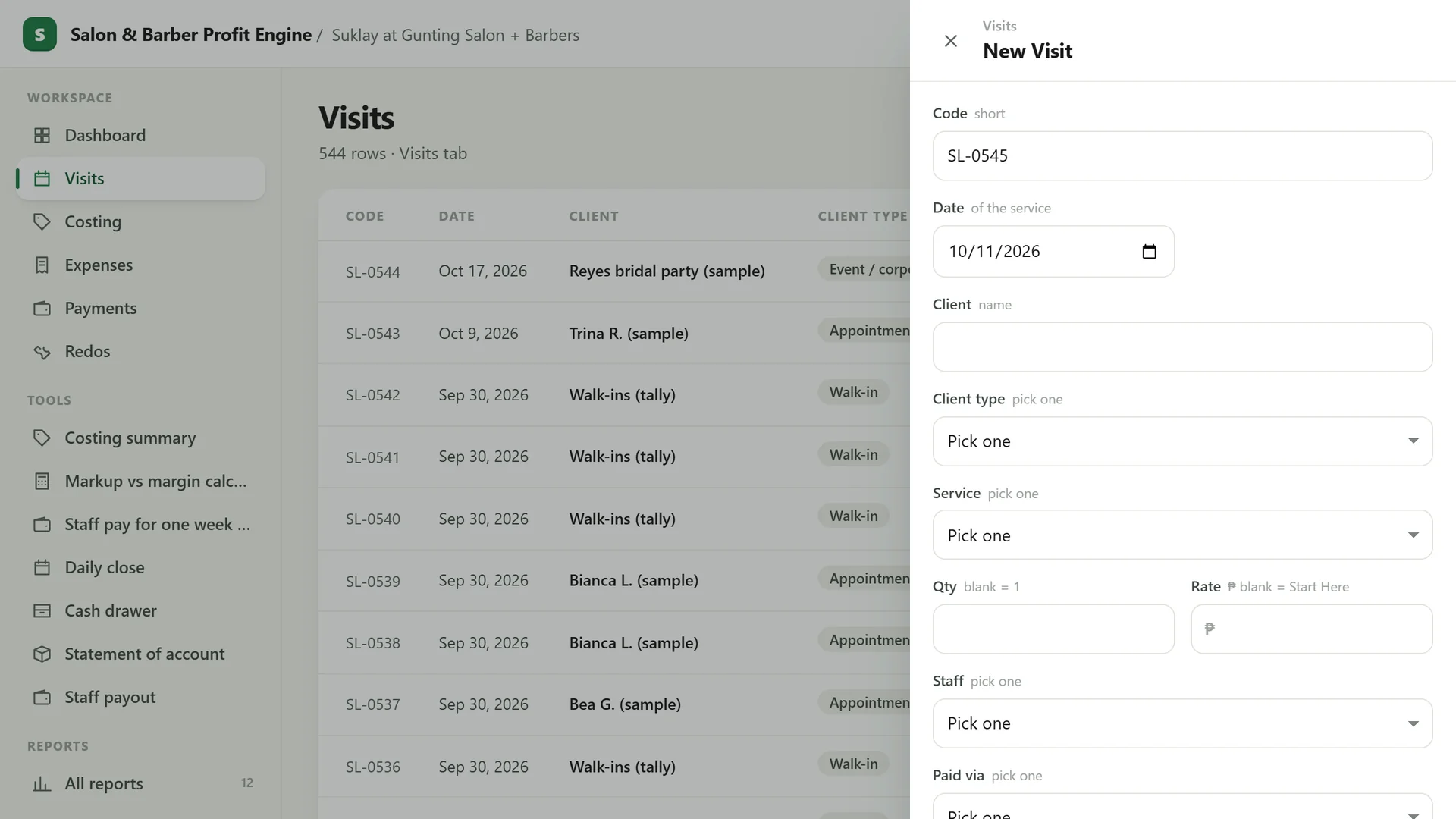Viewport: 1456px width, 819px height.
Task: Click the Redos icon in sidebar
Action: [x=42, y=351]
